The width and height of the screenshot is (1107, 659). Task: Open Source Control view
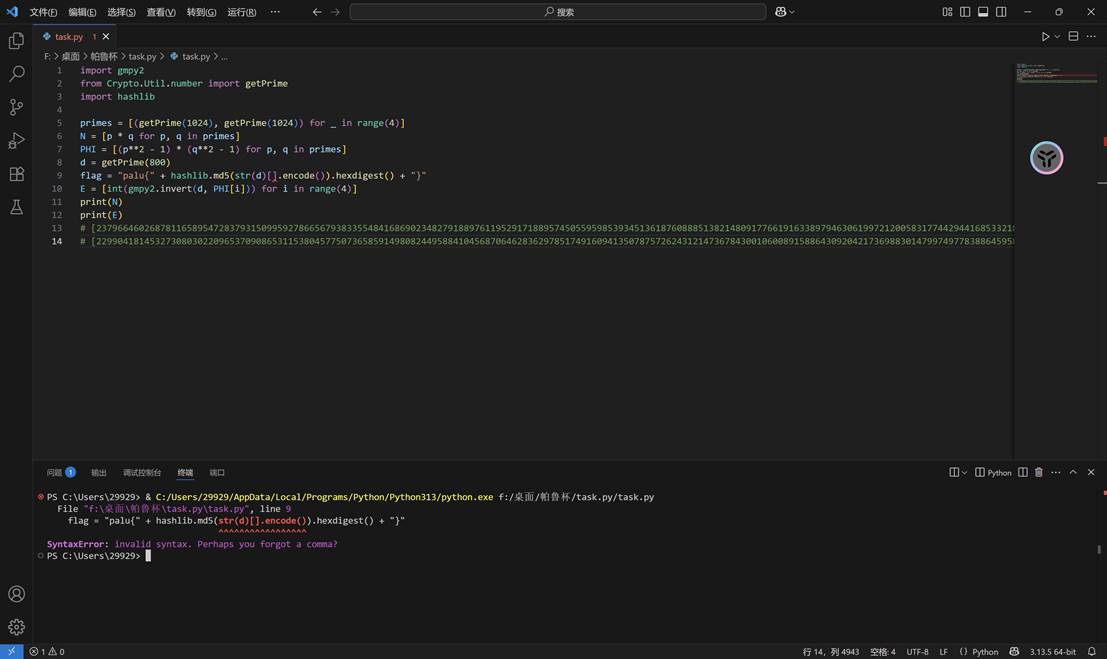pyautogui.click(x=15, y=106)
